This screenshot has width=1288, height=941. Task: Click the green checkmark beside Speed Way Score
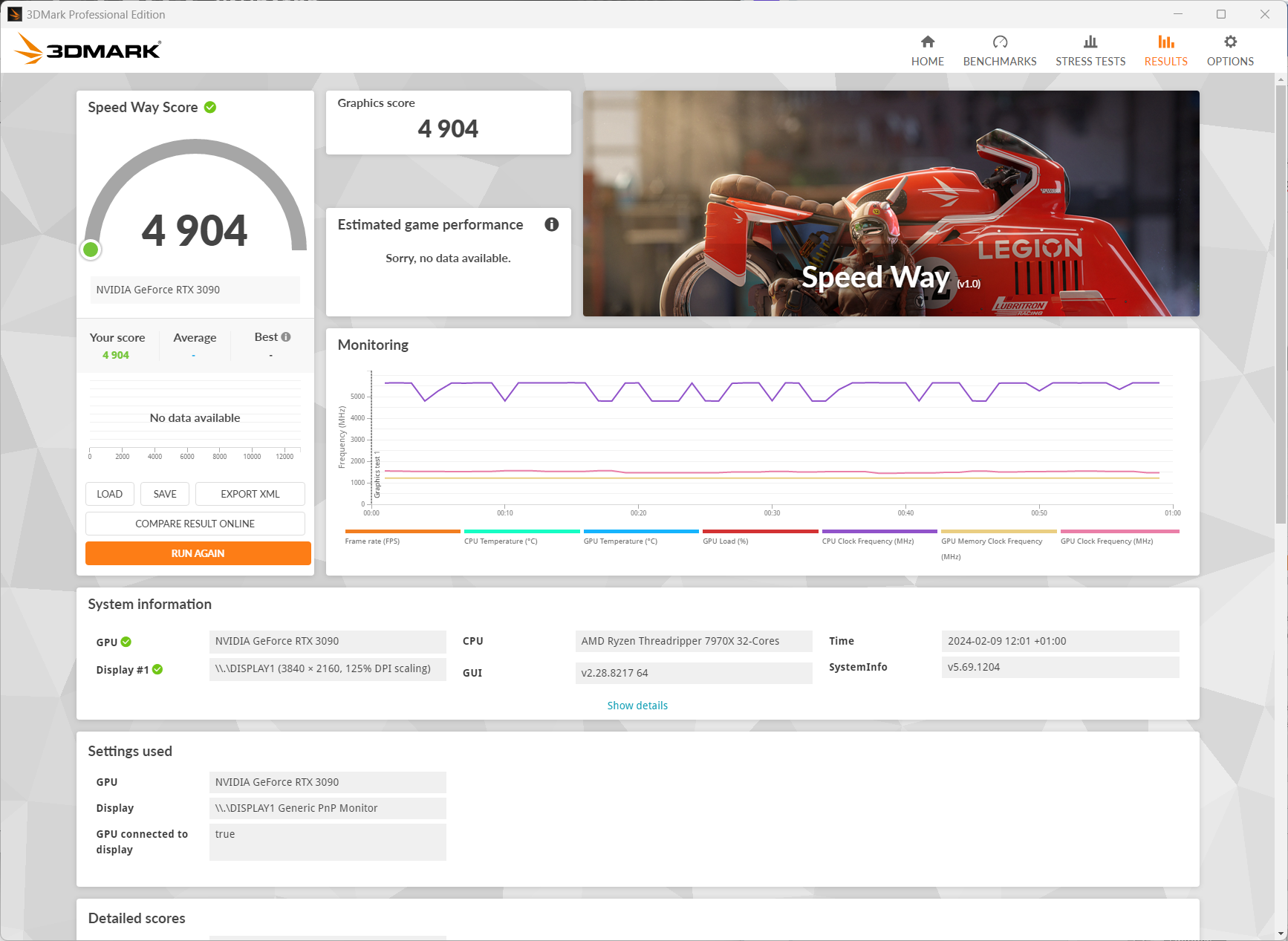[210, 107]
